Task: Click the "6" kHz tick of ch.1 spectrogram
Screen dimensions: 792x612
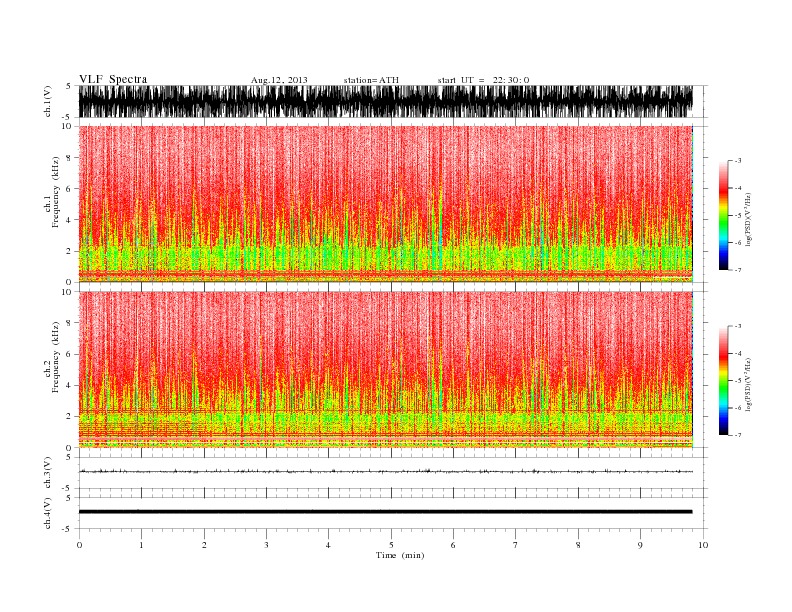Action: (x=69, y=189)
